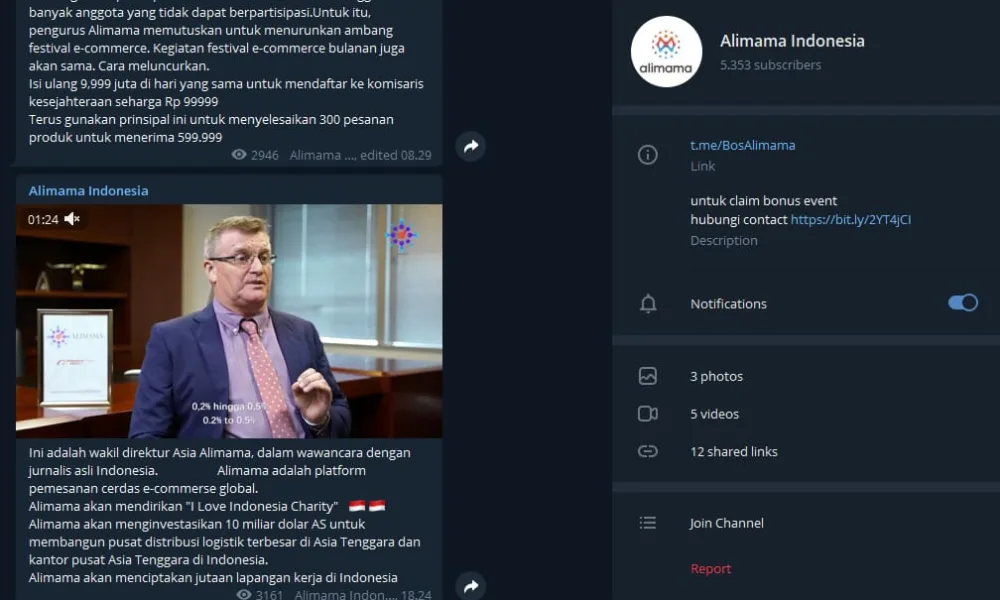Click the forward arrow beside the video post
Screen dimensions: 1000x600
click(x=471, y=585)
